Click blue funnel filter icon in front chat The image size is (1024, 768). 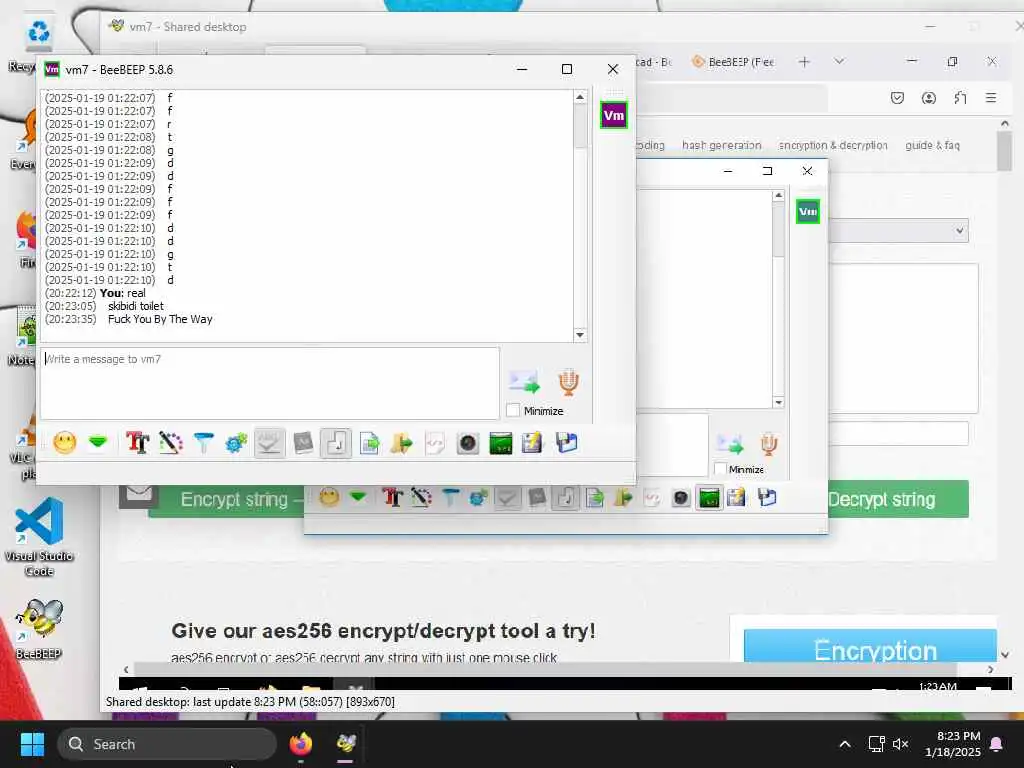point(204,443)
